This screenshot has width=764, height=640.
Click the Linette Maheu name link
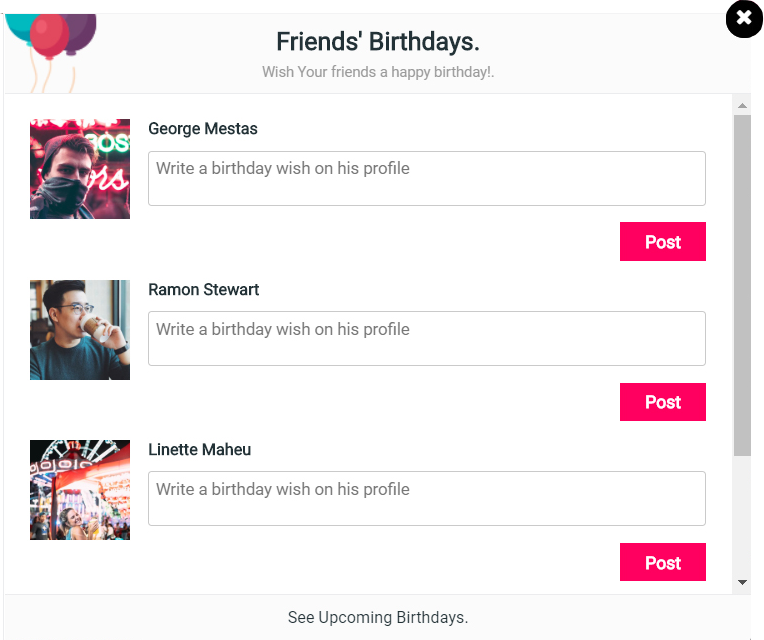200,450
